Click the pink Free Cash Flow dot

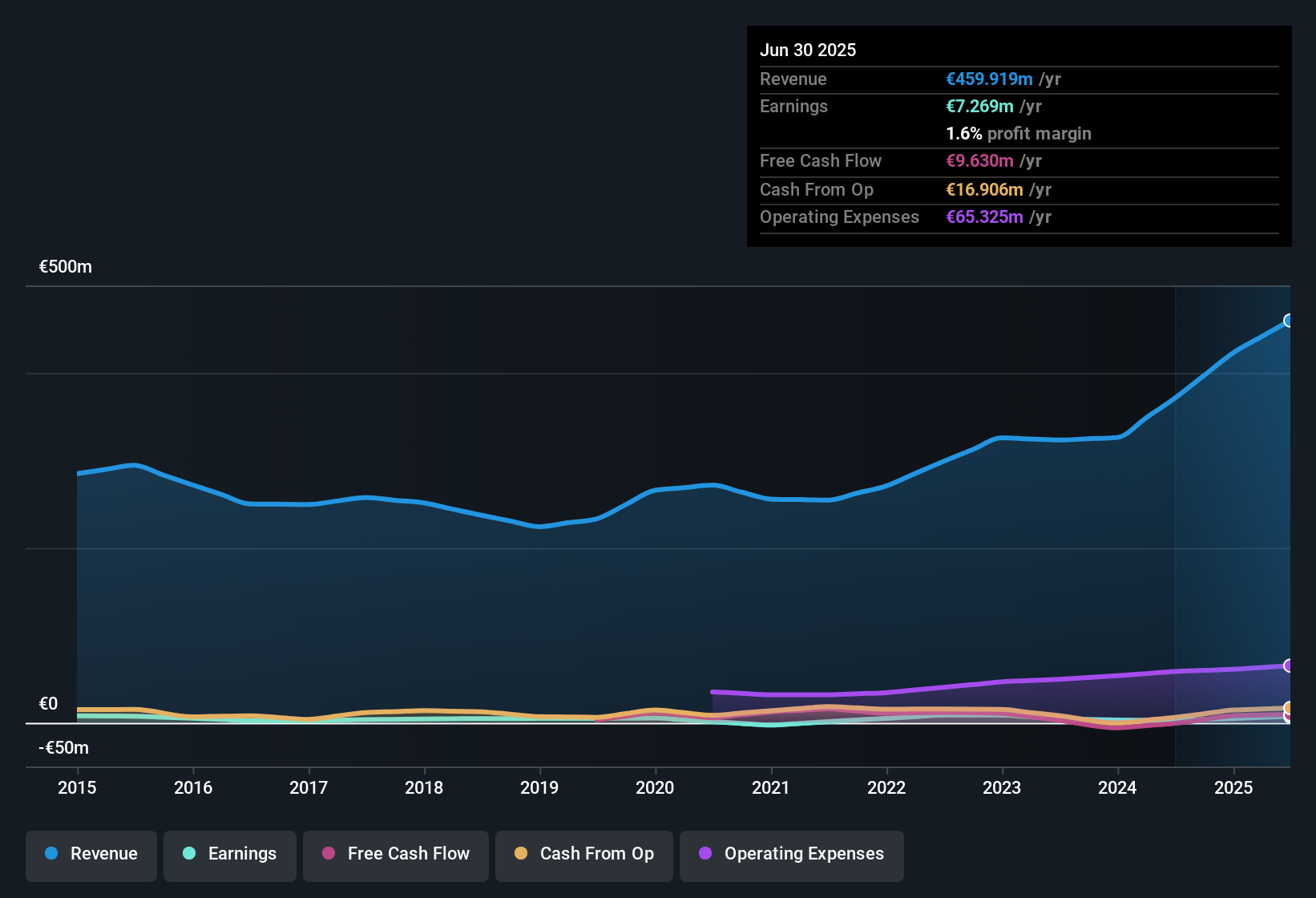point(329,853)
